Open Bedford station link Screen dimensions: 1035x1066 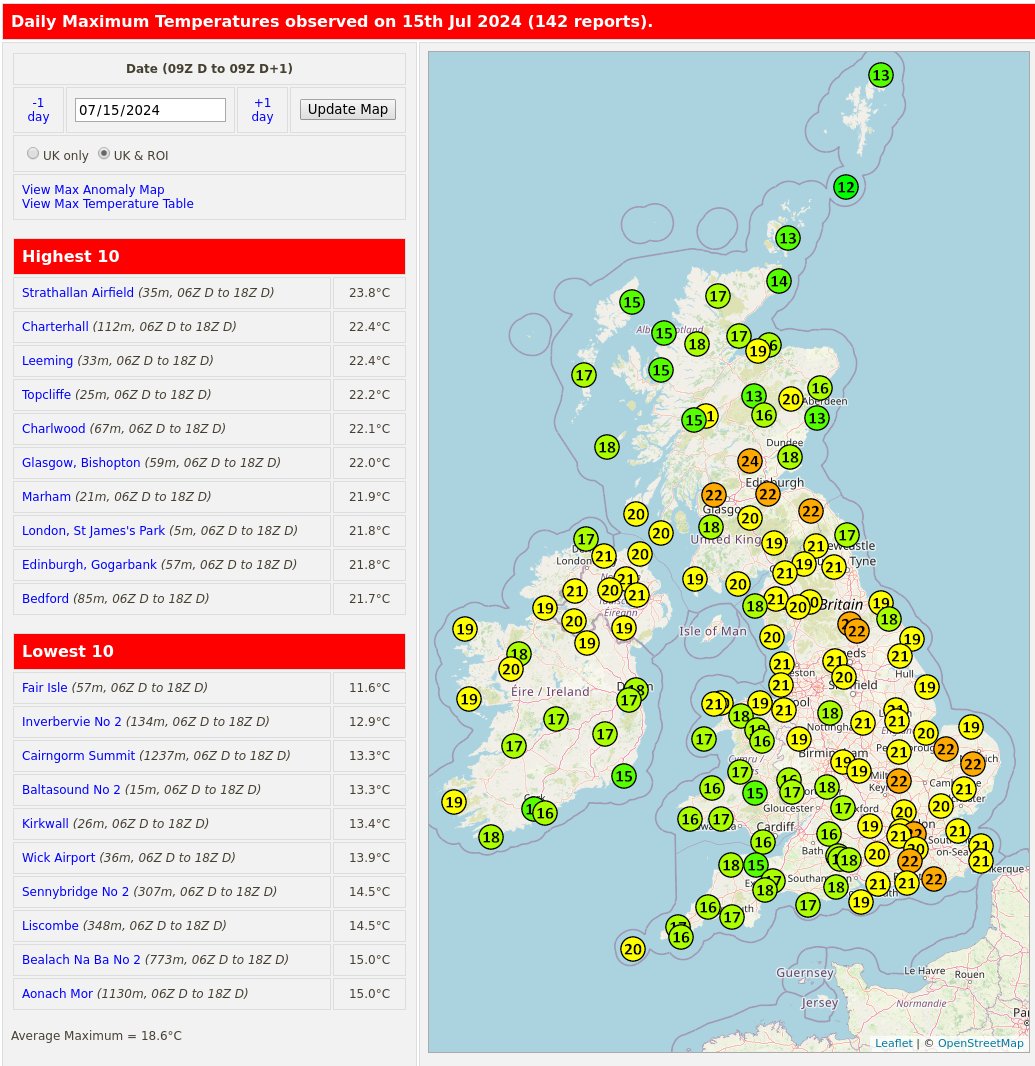(x=45, y=598)
